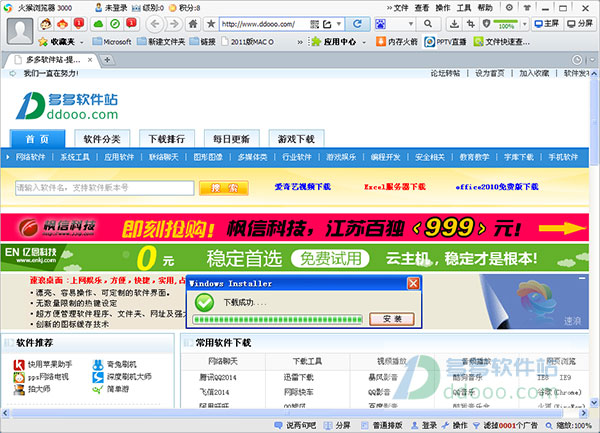Go forward with the right arrow button
Screen dimensions: 600x433
(174, 24)
